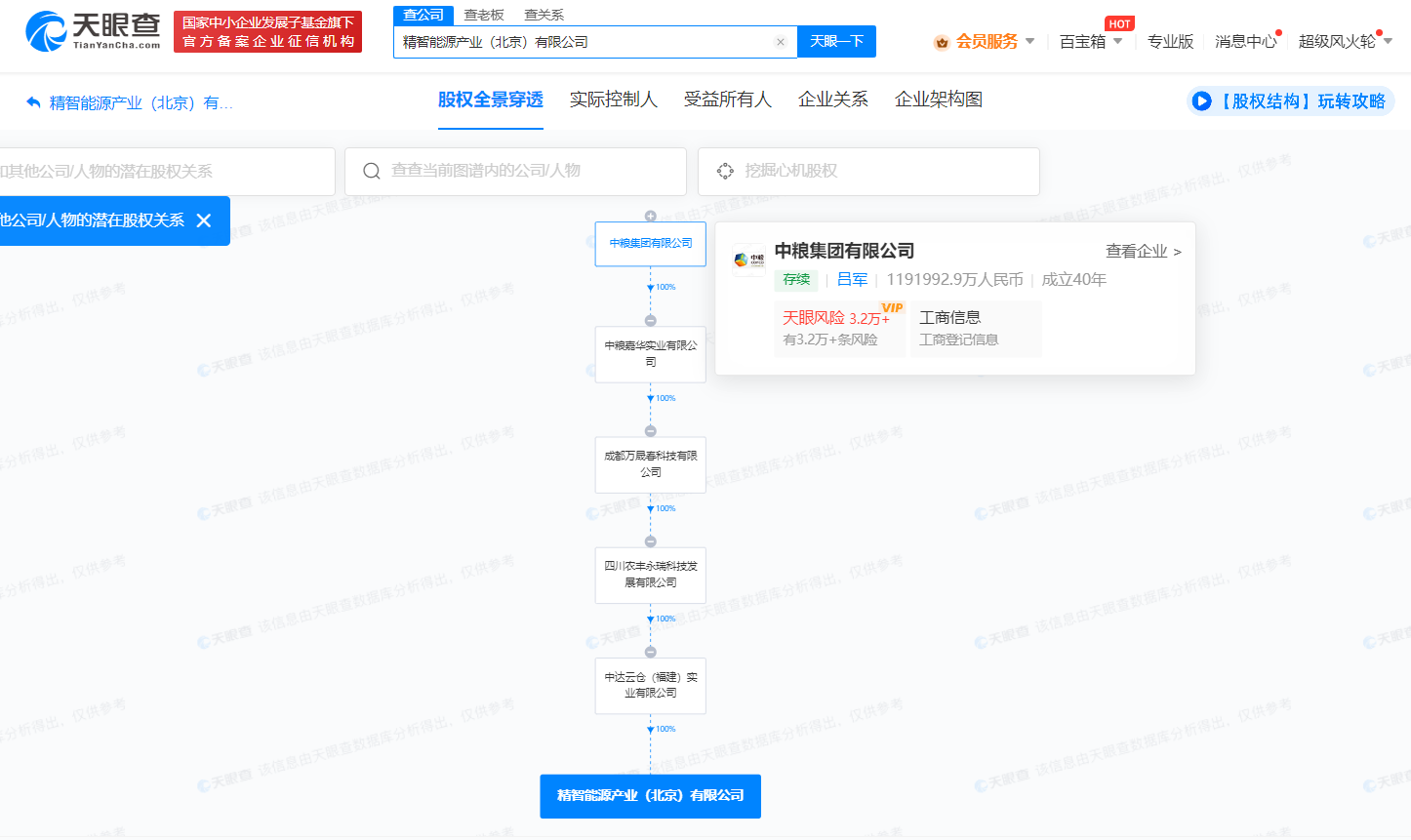Open 消息中心 notifications
This screenshot has height=840, width=1411.
tap(1246, 42)
